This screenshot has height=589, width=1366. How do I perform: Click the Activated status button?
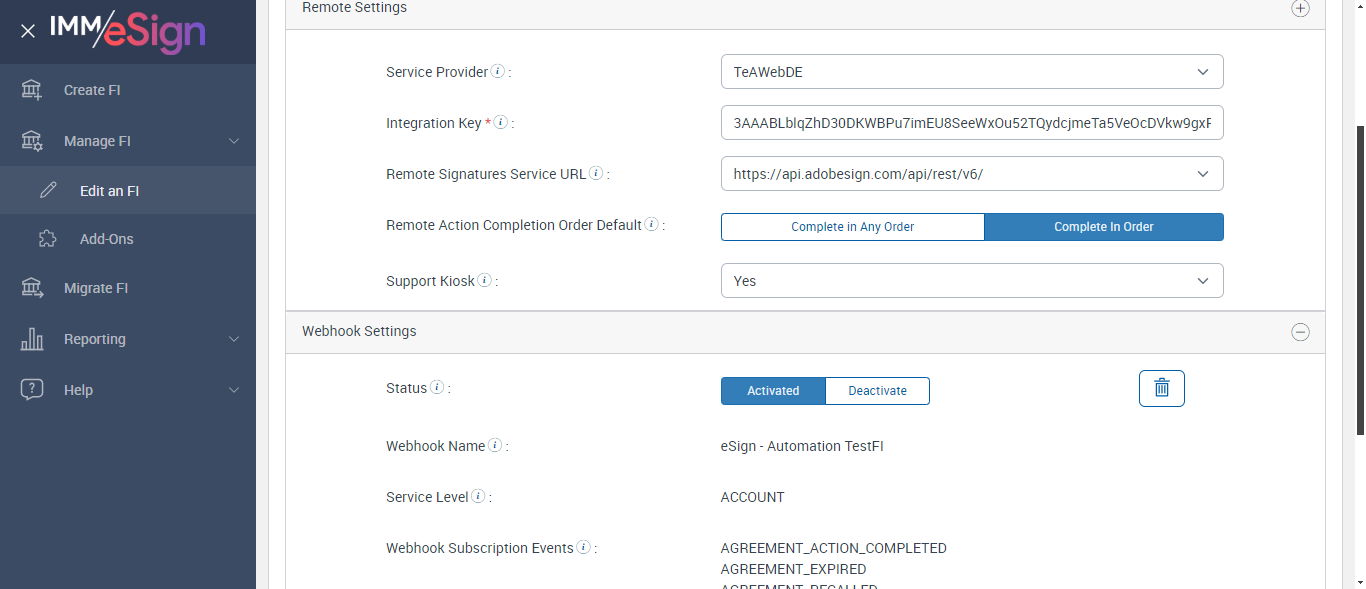773,391
